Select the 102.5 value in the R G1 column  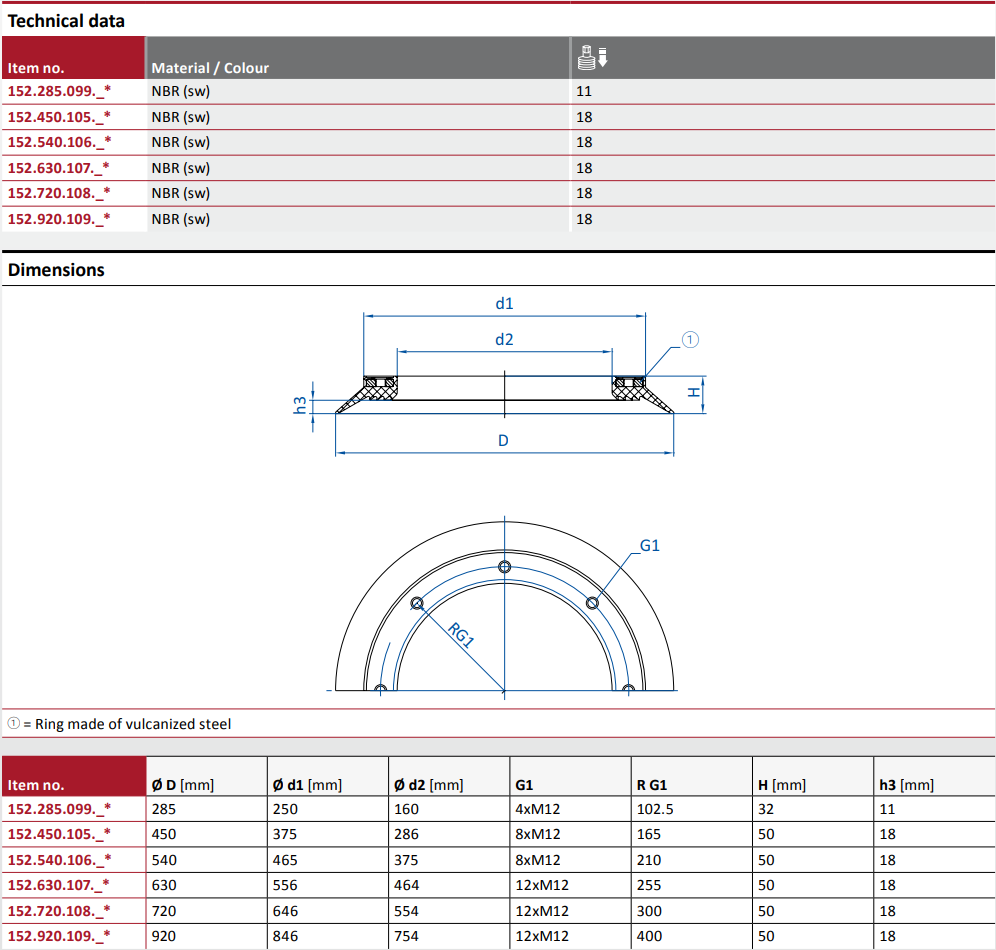tap(655, 809)
